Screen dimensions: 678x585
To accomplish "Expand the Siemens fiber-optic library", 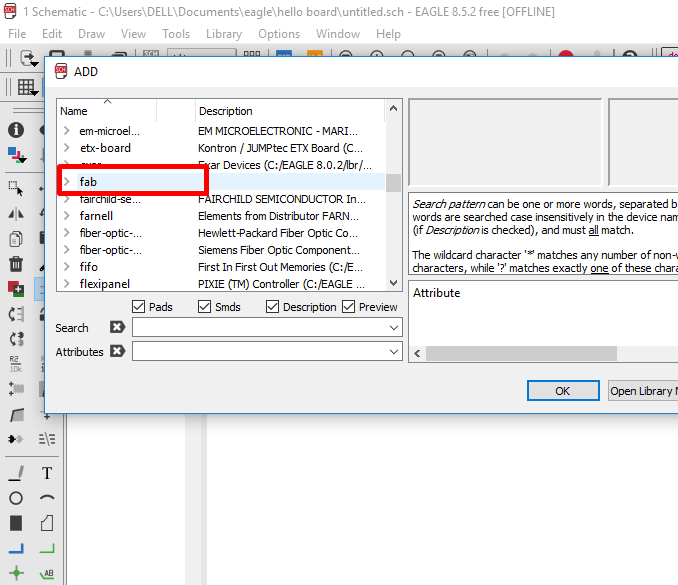I will [x=67, y=249].
